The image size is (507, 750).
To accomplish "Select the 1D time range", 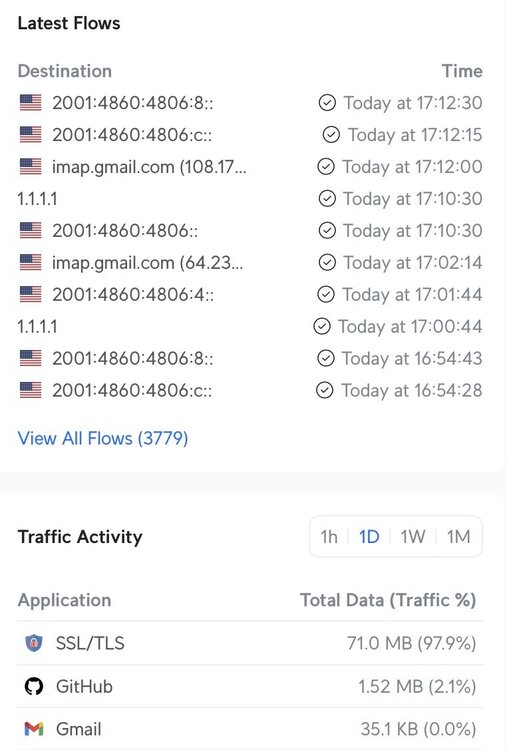I will [x=369, y=537].
